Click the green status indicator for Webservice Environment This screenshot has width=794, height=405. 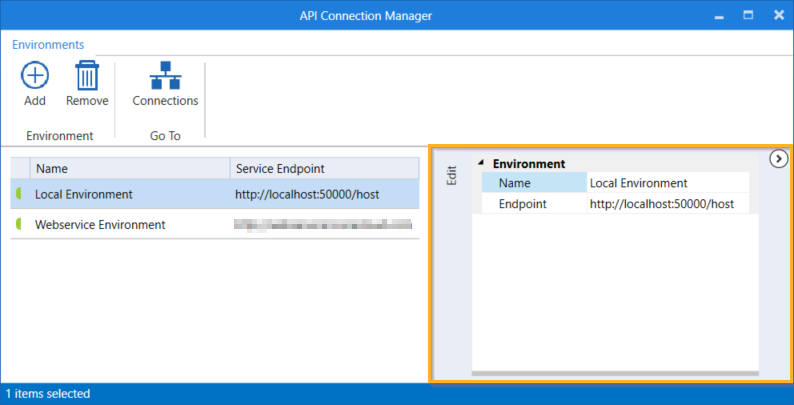point(19,225)
